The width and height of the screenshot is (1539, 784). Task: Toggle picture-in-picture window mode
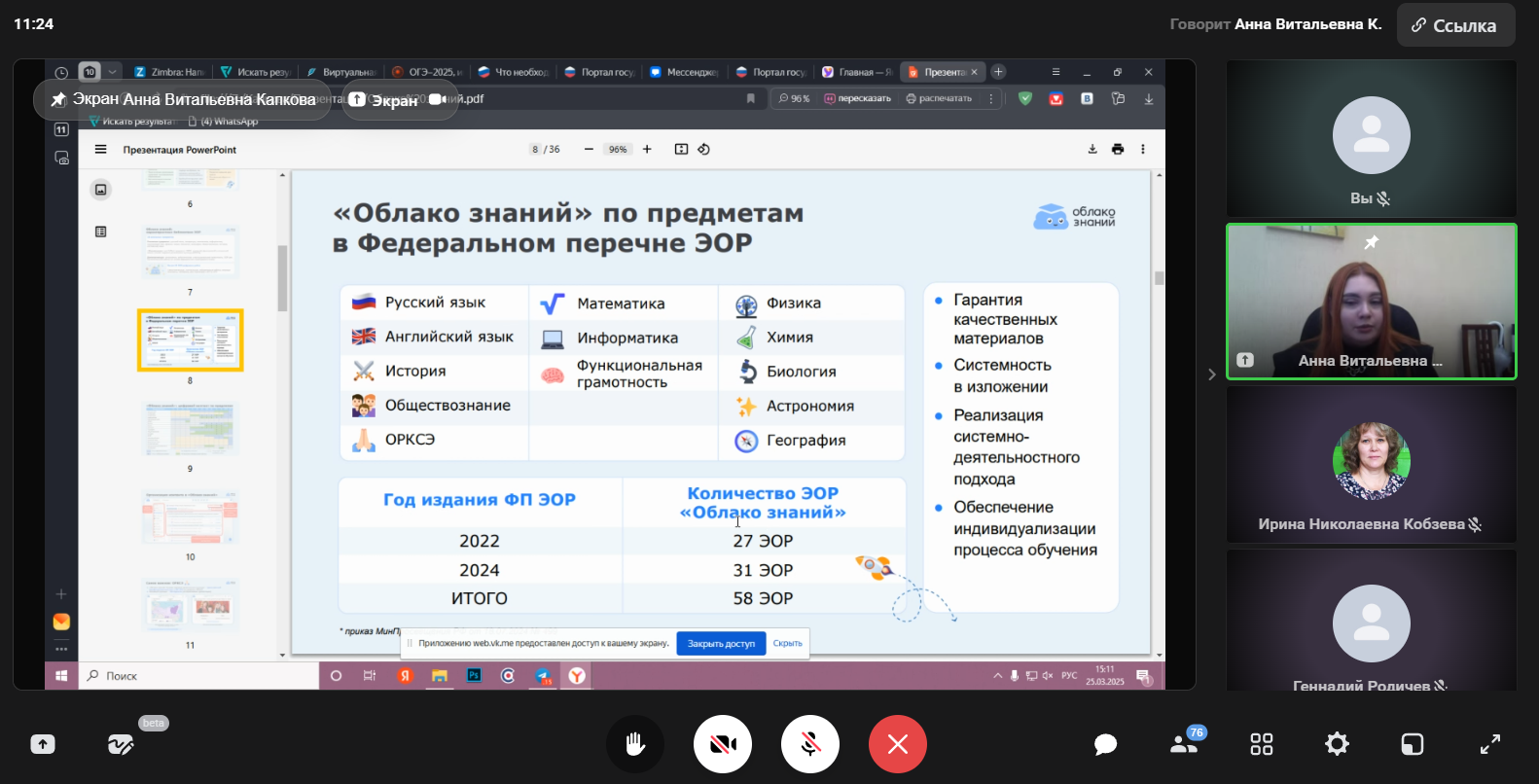[1412, 744]
